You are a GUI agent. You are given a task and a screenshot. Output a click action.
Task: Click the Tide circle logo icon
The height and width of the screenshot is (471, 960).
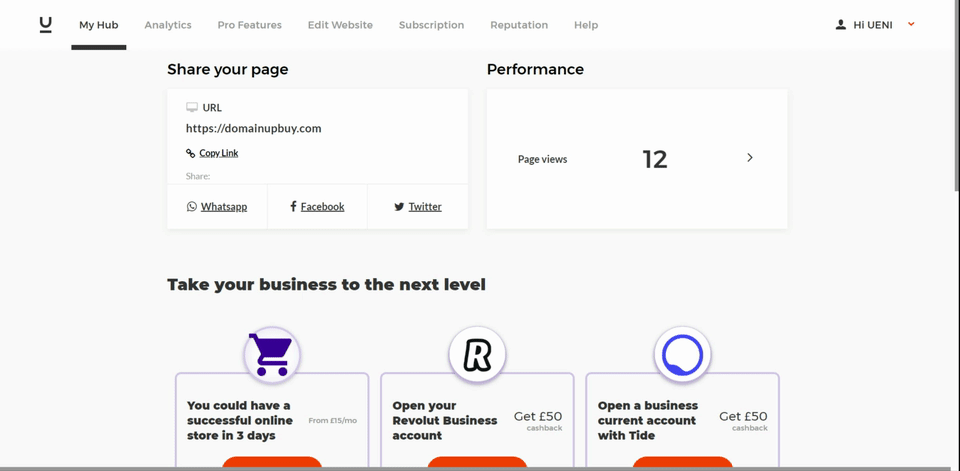point(683,355)
